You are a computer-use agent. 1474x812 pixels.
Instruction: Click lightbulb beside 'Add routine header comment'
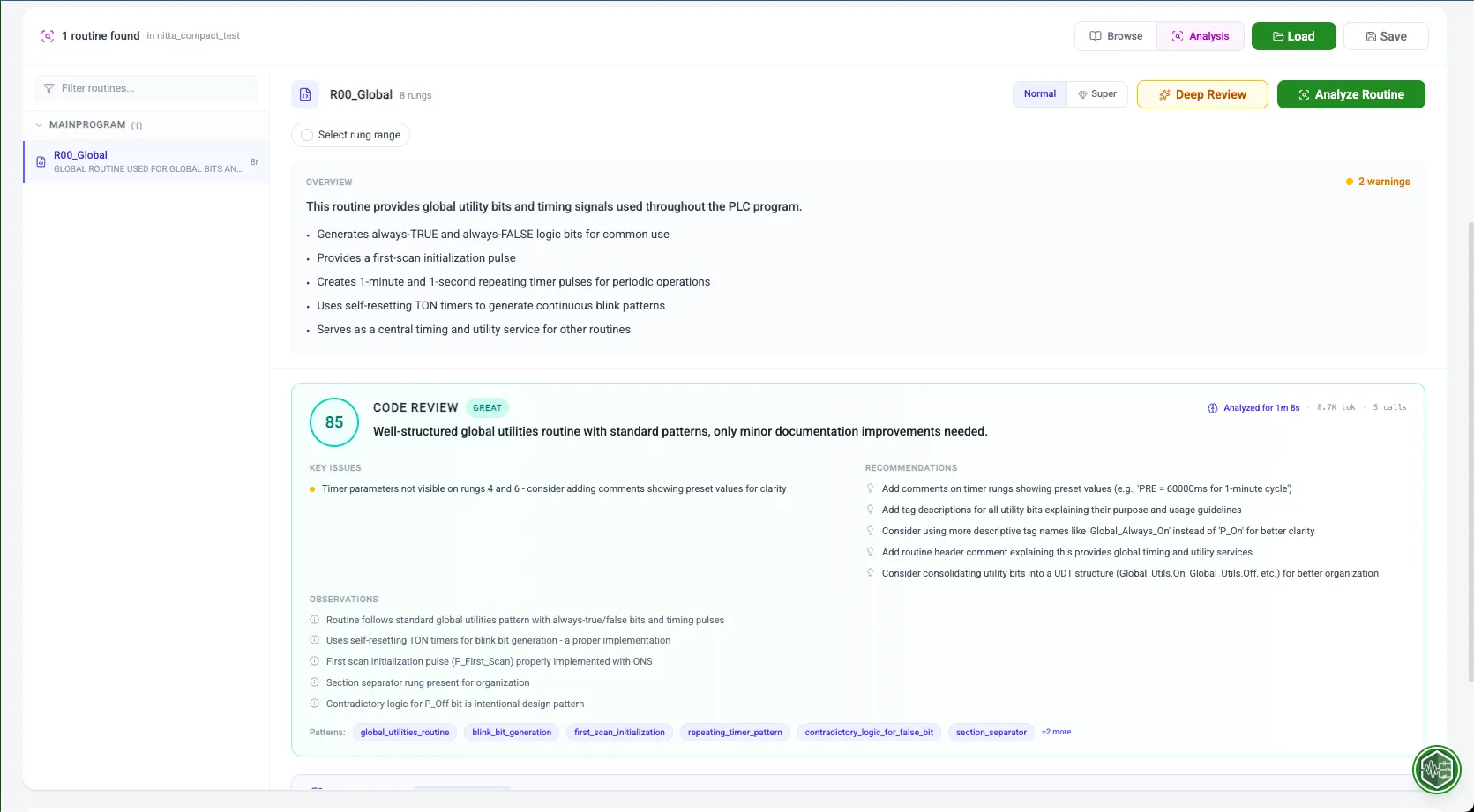pos(870,552)
